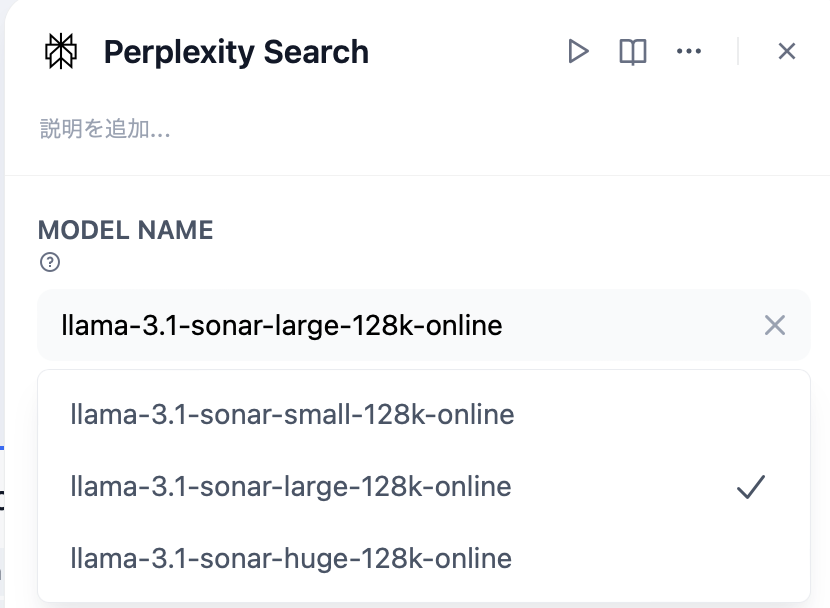This screenshot has height=608, width=830.
Task: Clear the model name field with its X icon
Action: (x=776, y=325)
